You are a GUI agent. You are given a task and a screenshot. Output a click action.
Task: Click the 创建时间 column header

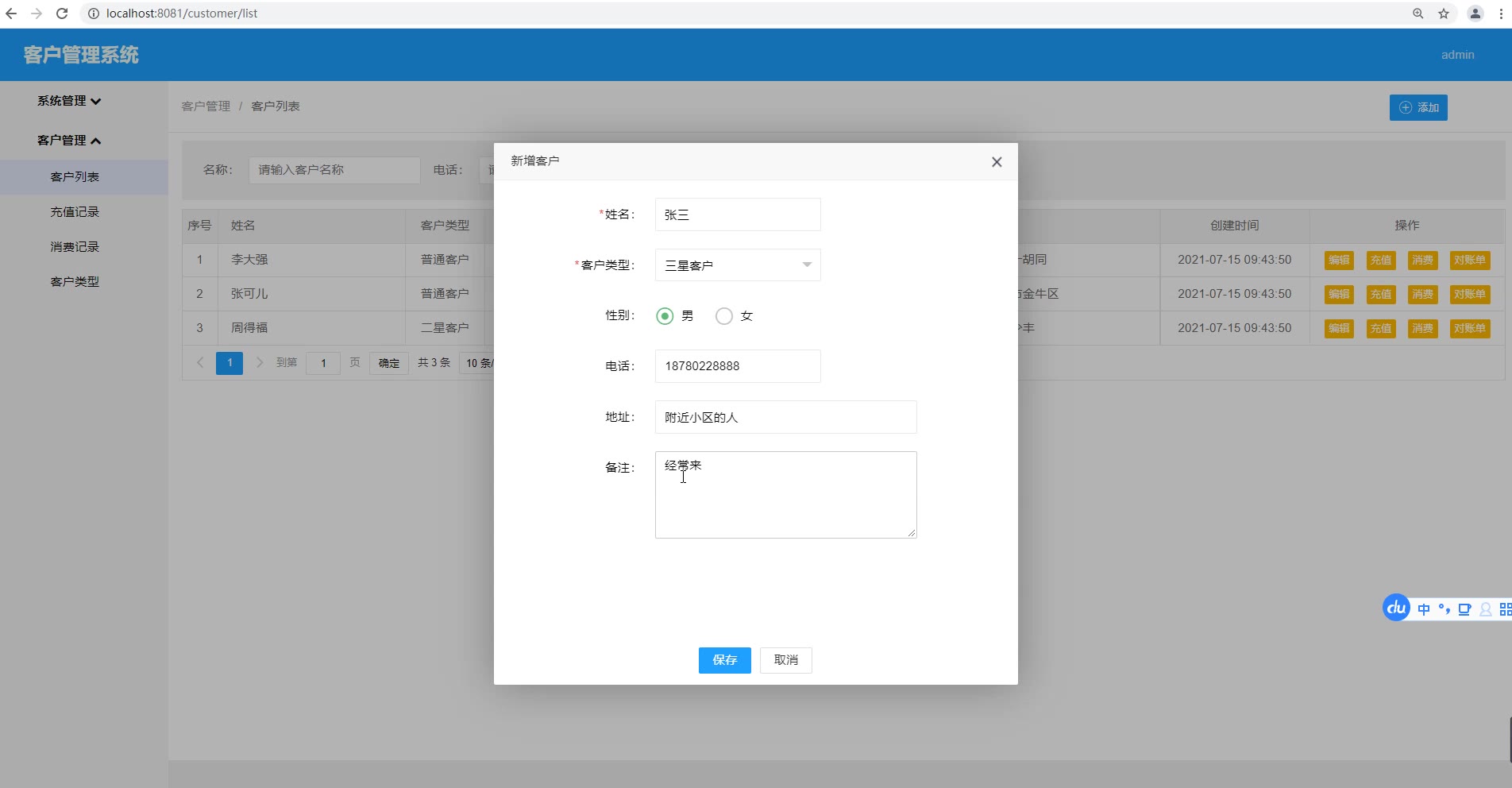1235,226
